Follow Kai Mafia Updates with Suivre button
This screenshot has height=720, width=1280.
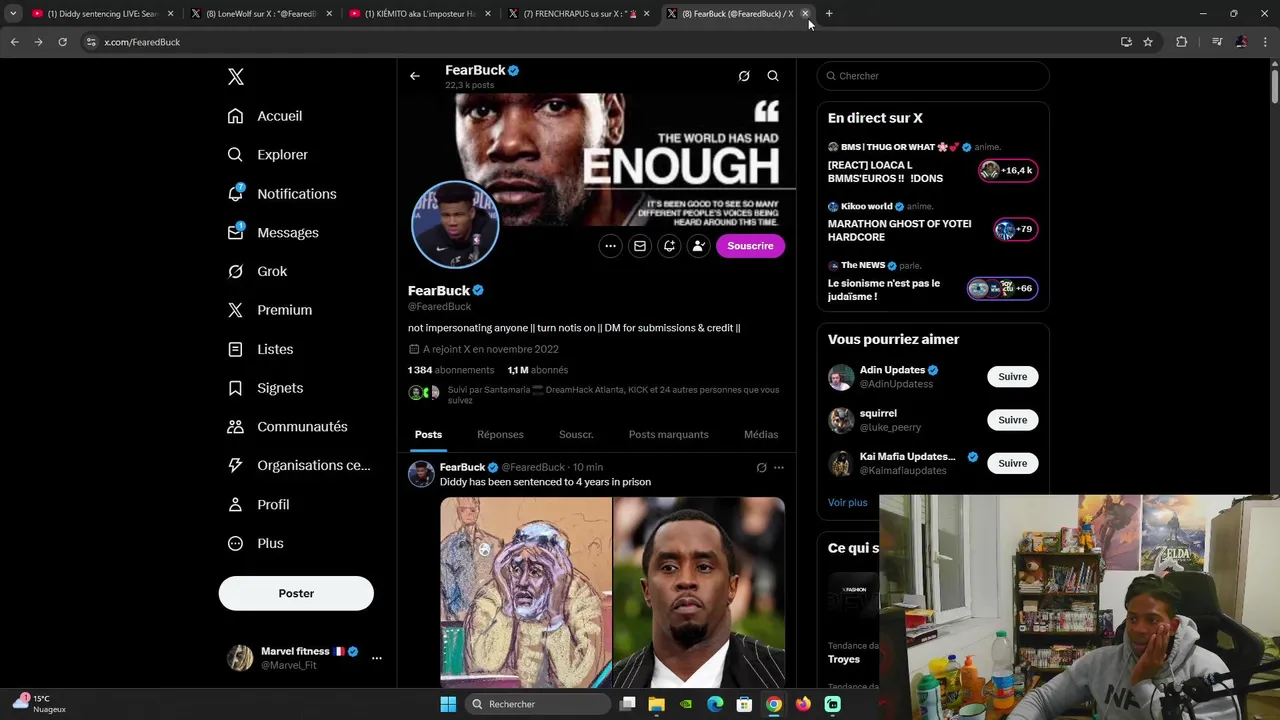(x=1013, y=463)
